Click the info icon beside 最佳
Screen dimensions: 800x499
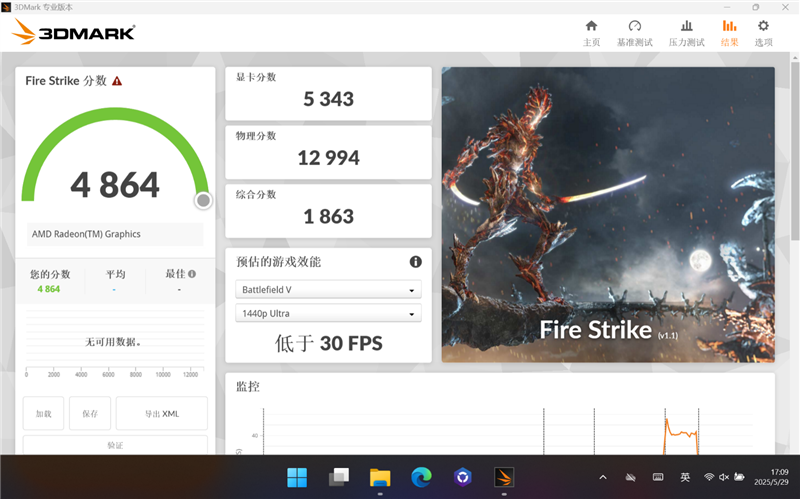(x=192, y=274)
